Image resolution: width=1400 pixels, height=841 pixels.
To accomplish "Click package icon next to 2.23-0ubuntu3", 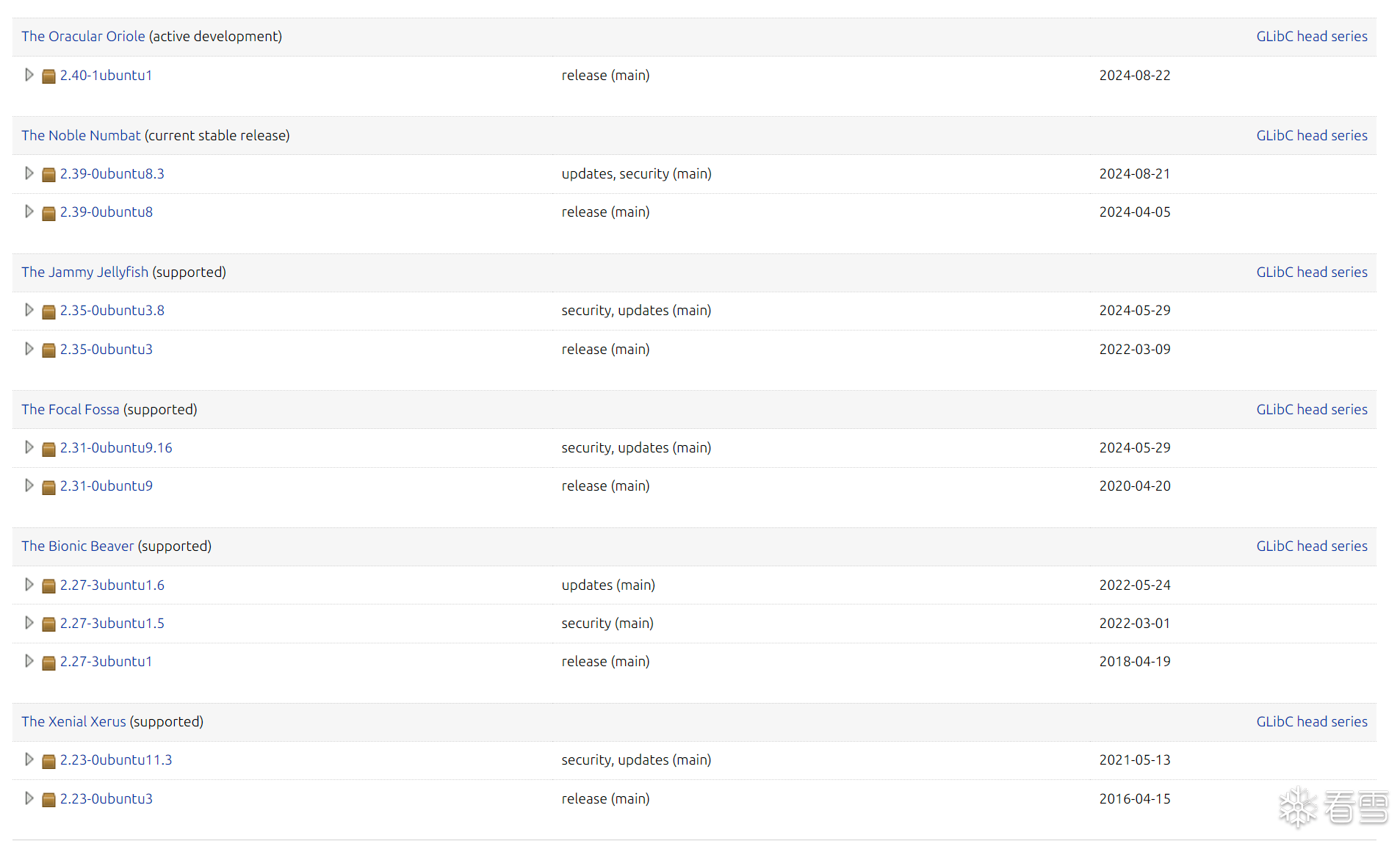I will 48,800.
